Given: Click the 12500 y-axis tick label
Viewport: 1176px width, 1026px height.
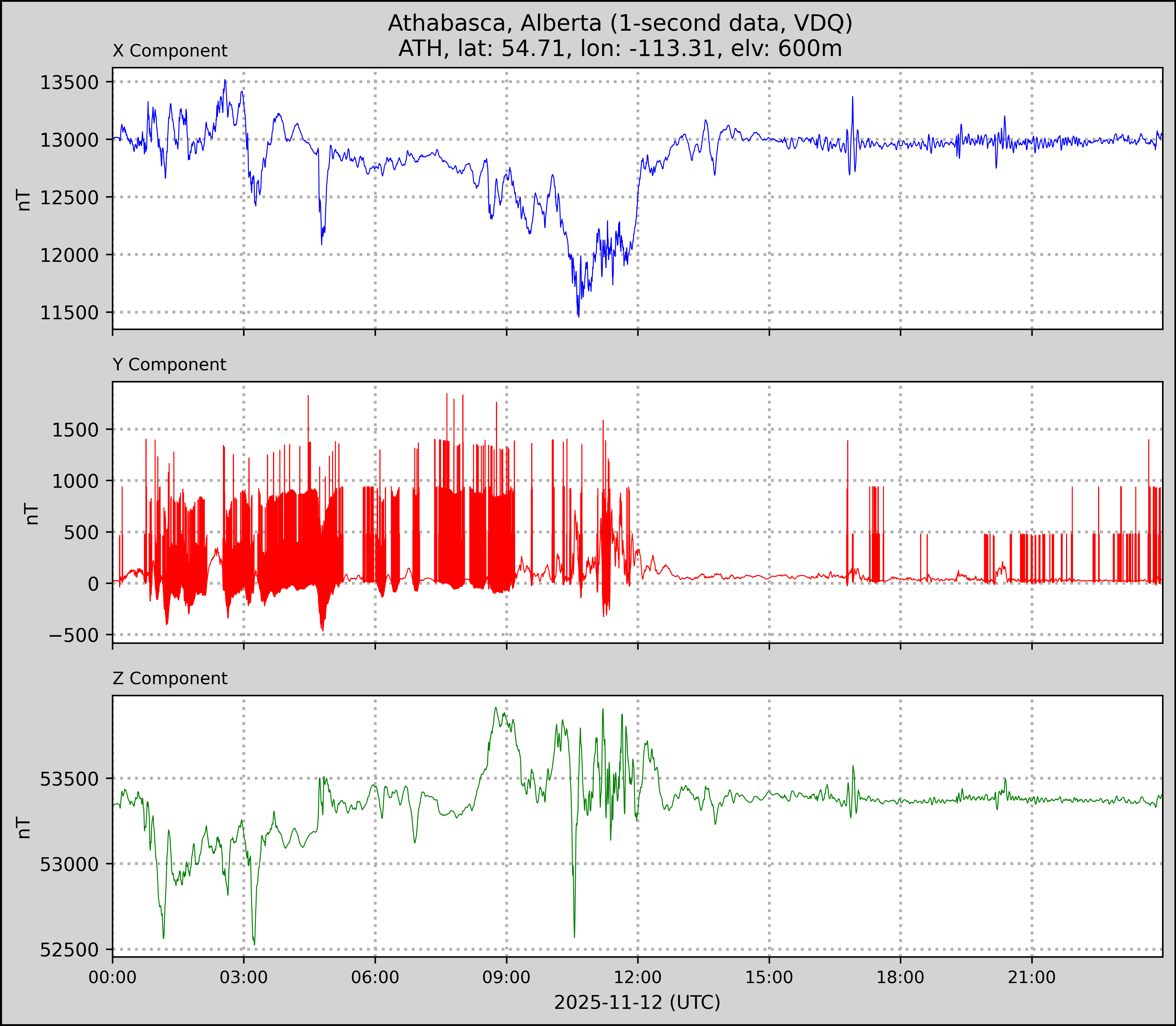Looking at the screenshot, I should [x=69, y=197].
